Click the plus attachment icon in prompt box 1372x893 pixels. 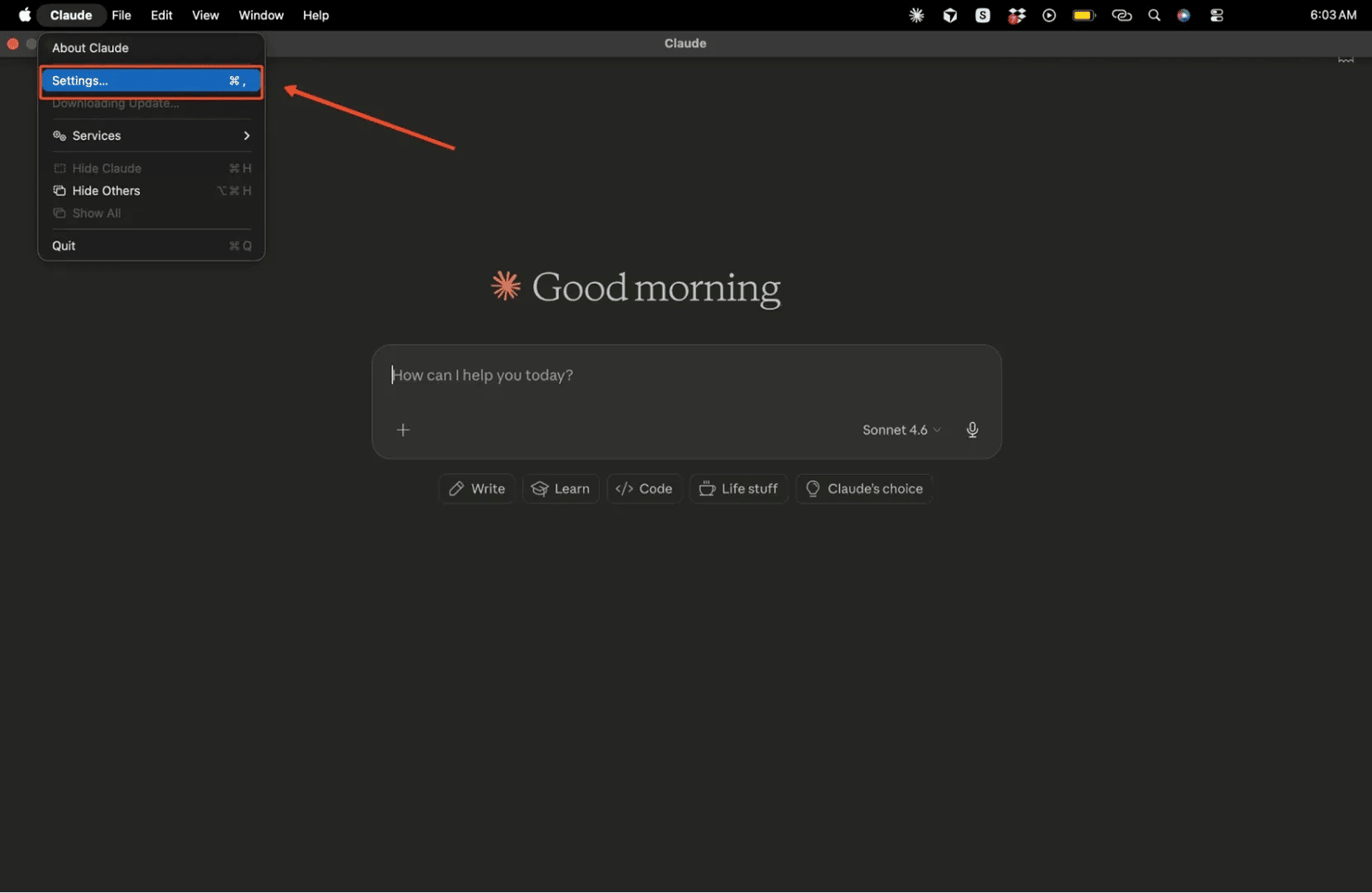click(x=403, y=429)
